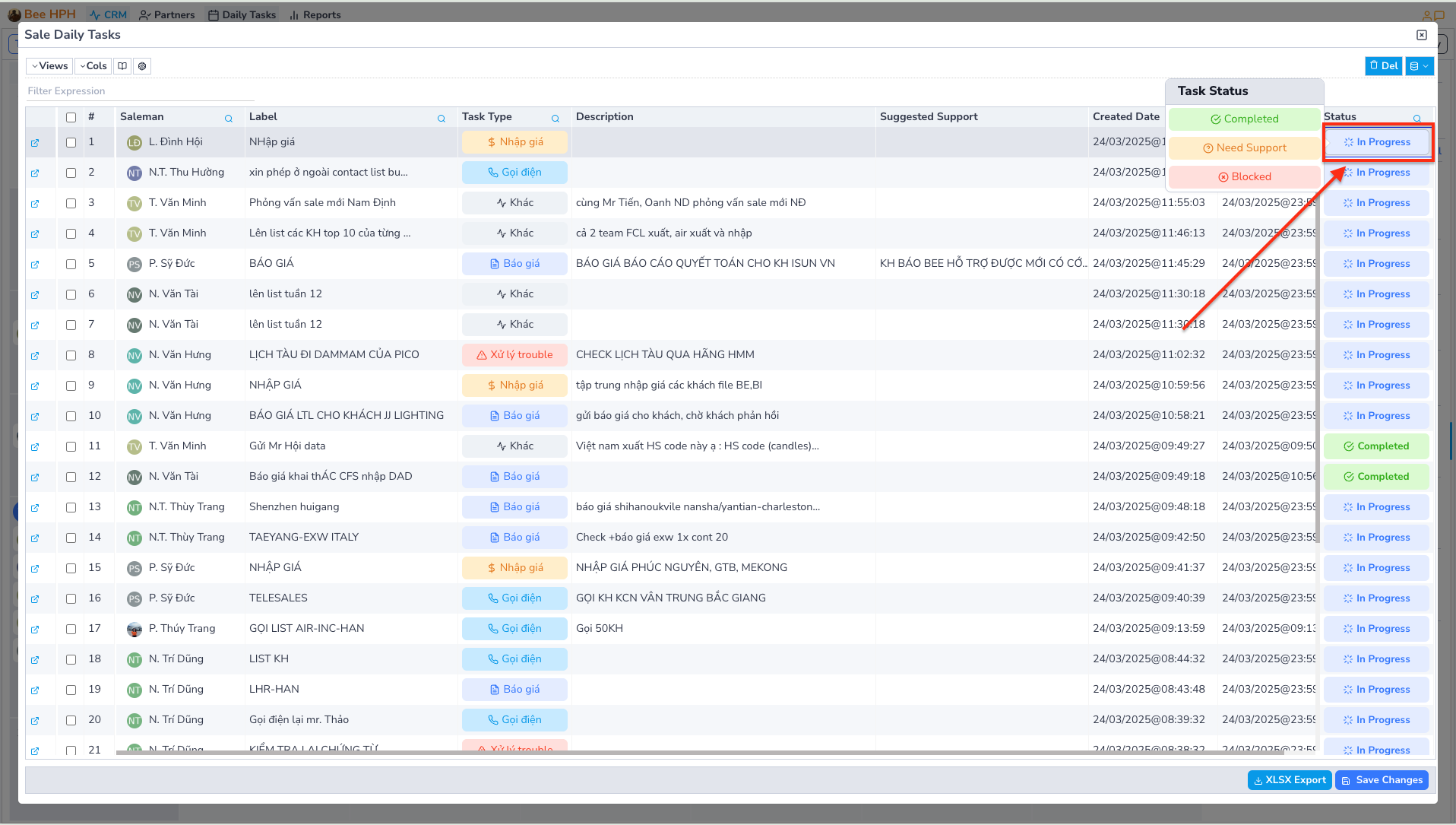This screenshot has width=1456, height=825.
Task: Choose Completed in the Task Status popup
Action: (x=1244, y=119)
